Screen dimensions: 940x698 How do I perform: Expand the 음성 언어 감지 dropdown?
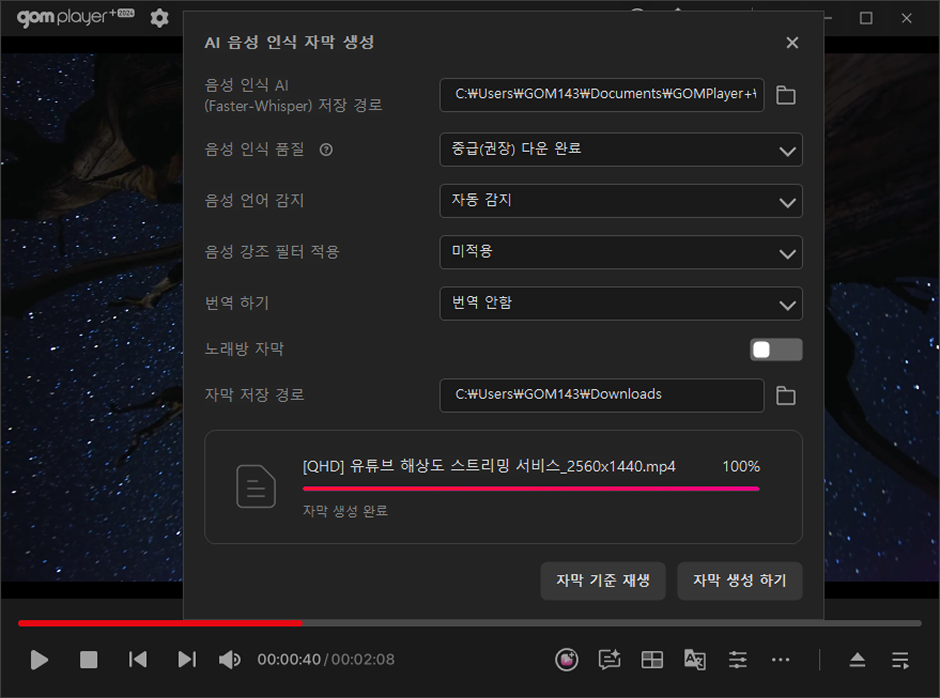click(x=620, y=200)
